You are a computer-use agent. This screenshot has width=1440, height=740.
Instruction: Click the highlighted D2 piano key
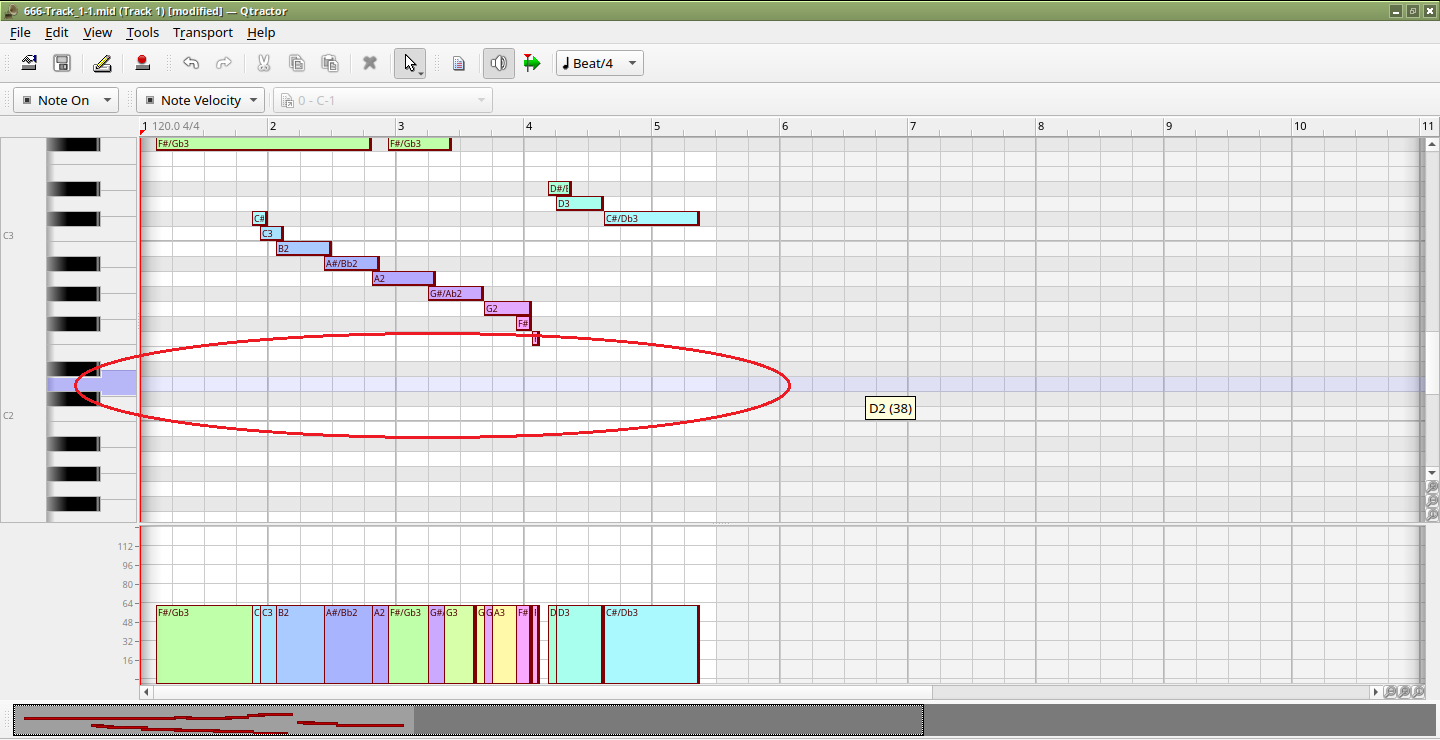[92, 383]
